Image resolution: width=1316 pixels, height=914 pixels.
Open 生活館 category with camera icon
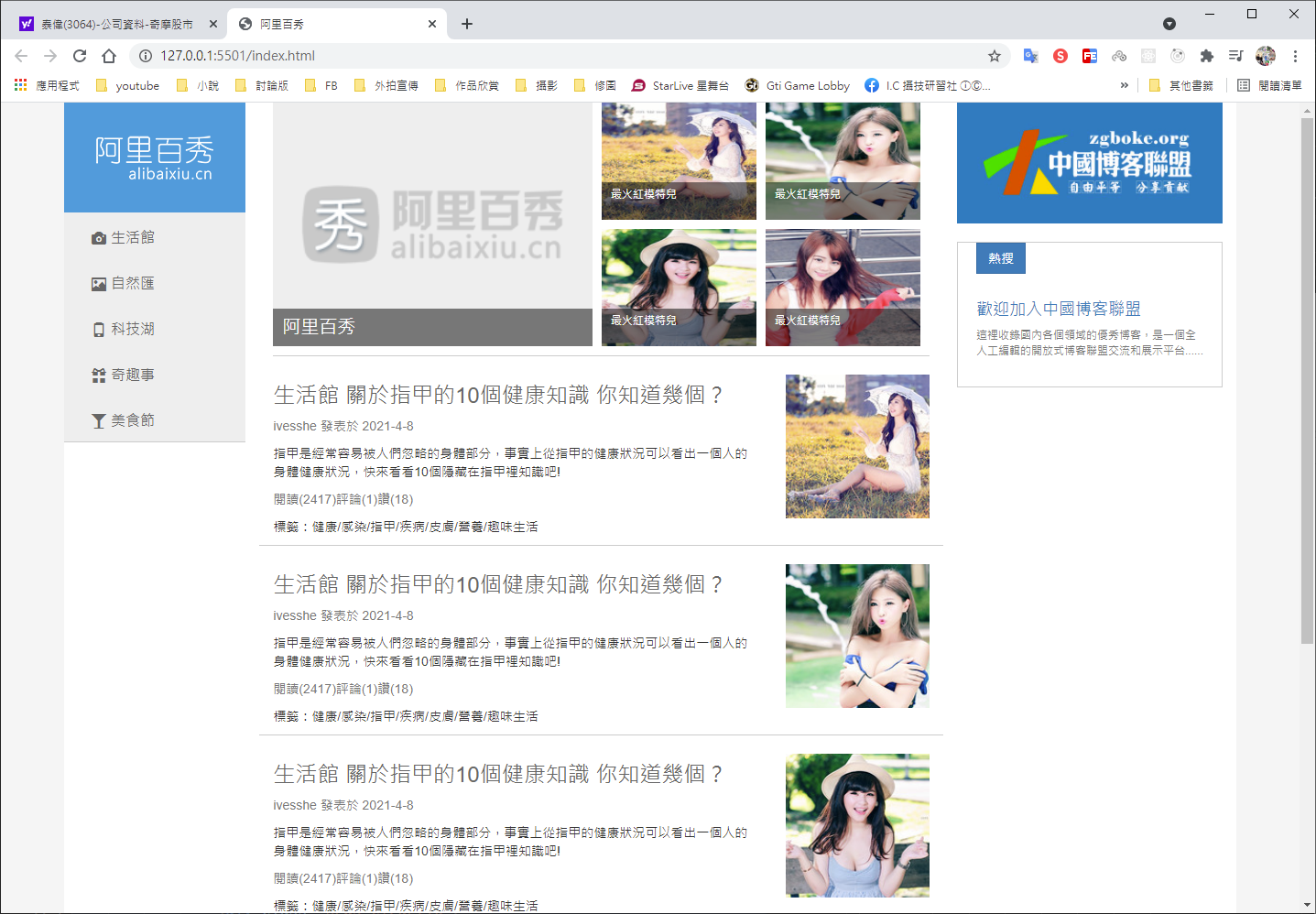pyautogui.click(x=123, y=237)
